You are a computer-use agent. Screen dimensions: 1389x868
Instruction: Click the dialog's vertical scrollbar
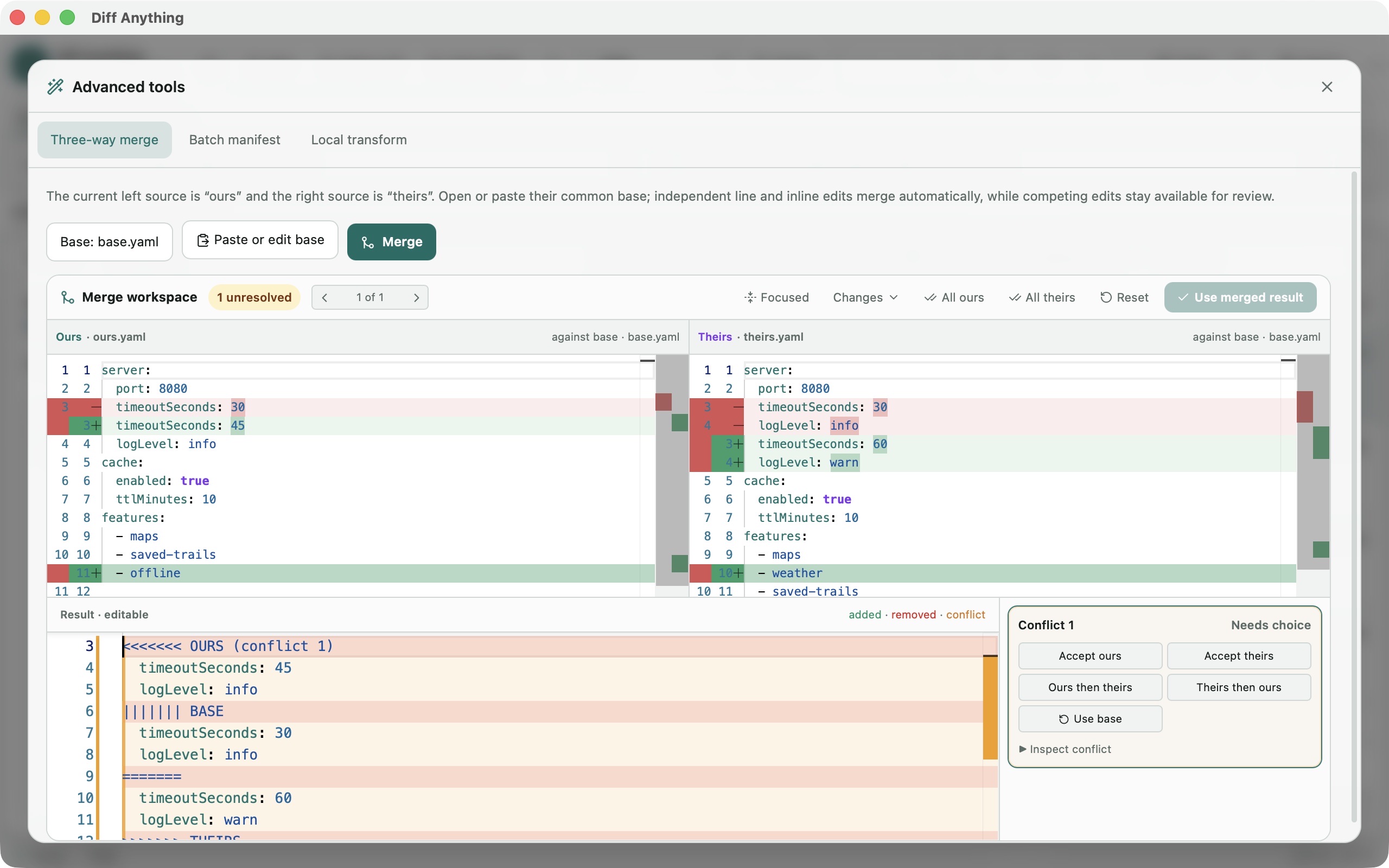point(1354,496)
